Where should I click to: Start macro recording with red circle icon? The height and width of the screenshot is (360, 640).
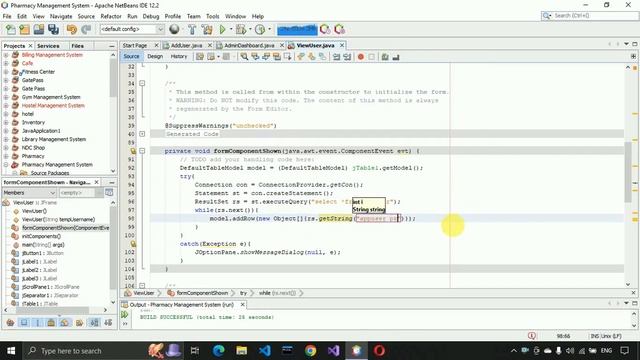pyautogui.click(x=361, y=57)
